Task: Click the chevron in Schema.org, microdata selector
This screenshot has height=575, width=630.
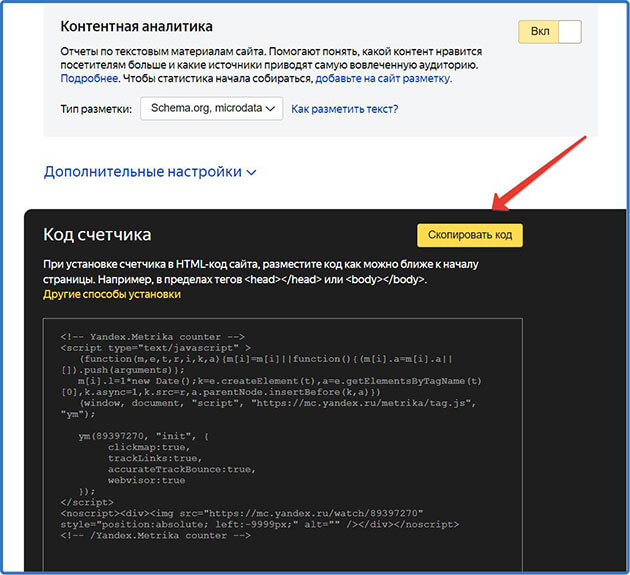Action: point(270,108)
